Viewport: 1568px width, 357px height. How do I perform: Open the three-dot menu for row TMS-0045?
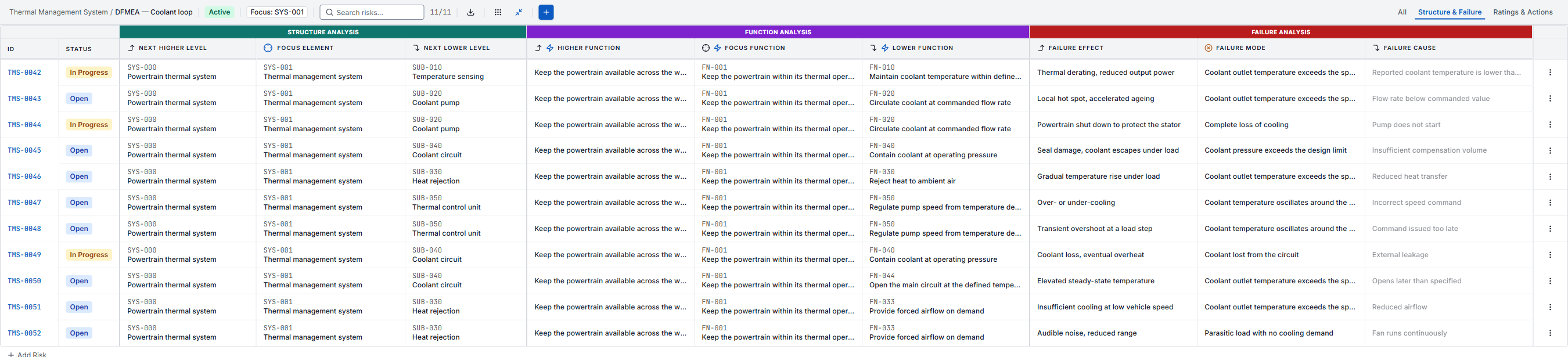coord(1550,150)
